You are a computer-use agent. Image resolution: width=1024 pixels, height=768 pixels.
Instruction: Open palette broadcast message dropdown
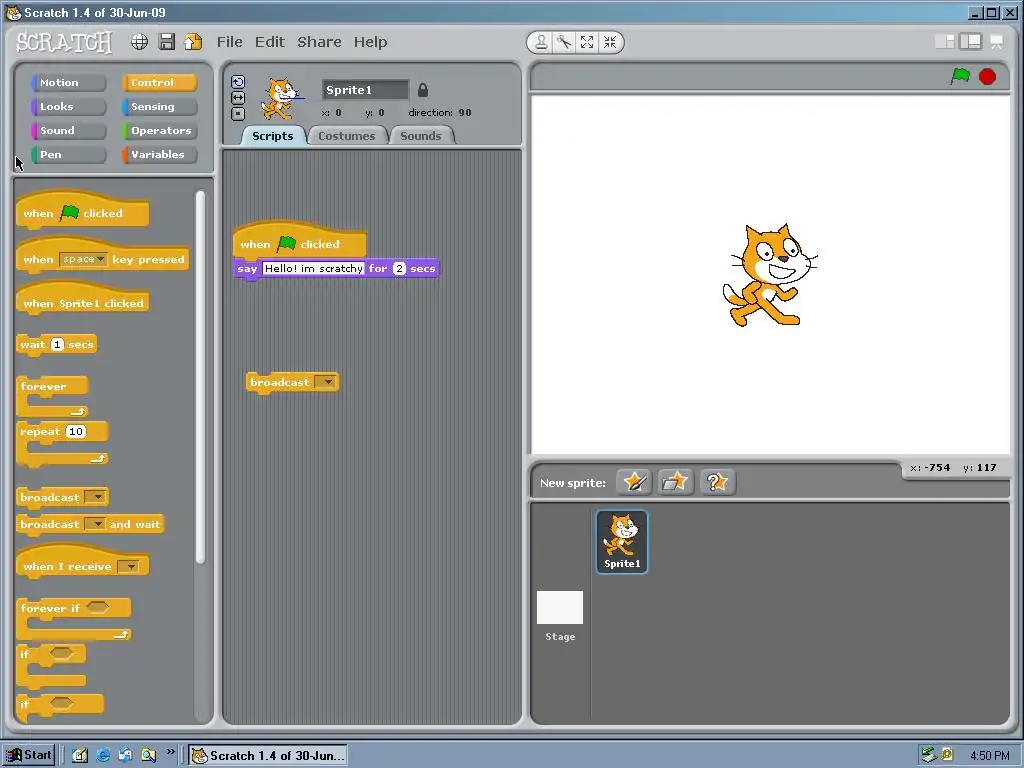(96, 497)
